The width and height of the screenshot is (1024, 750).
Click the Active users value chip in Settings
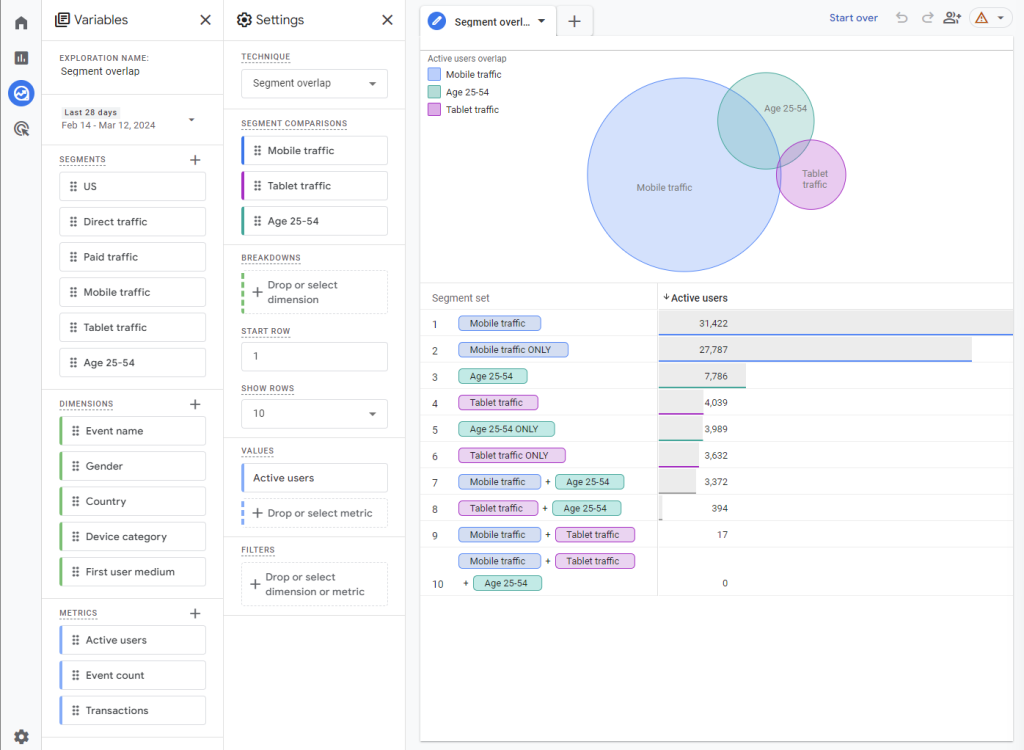[314, 478]
